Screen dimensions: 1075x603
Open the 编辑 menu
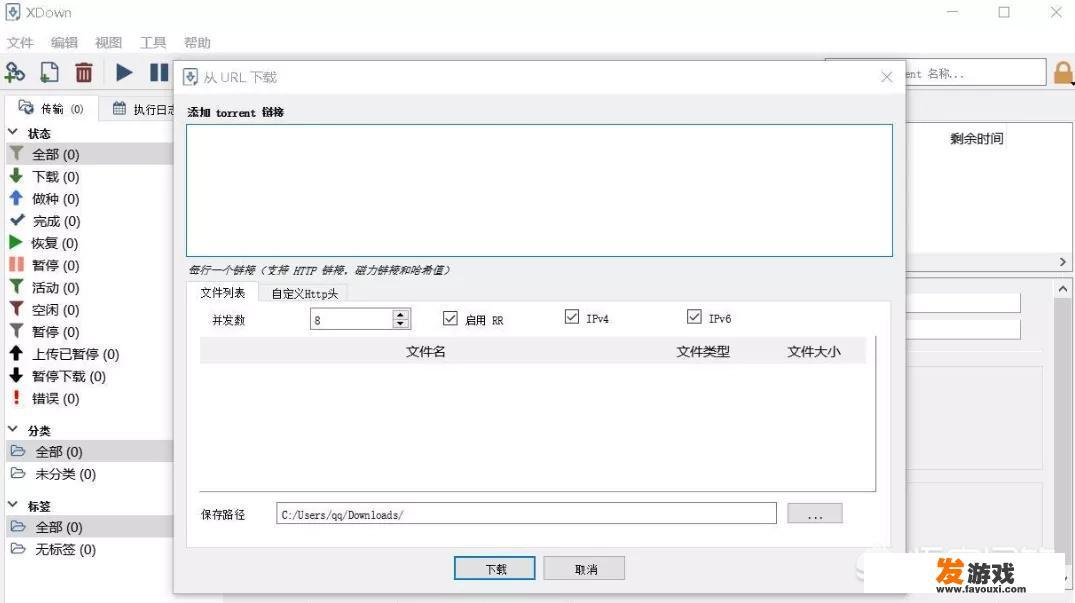[x=64, y=42]
